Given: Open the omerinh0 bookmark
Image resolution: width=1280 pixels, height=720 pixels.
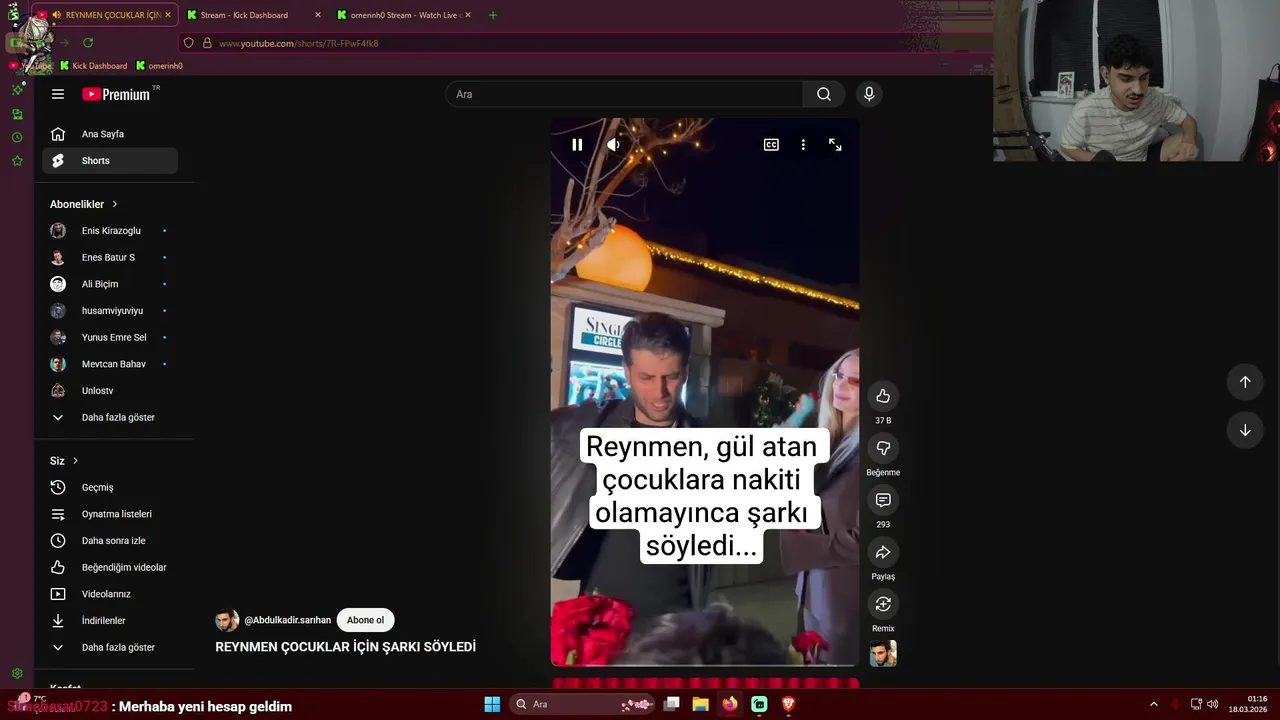Looking at the screenshot, I should [x=159, y=66].
